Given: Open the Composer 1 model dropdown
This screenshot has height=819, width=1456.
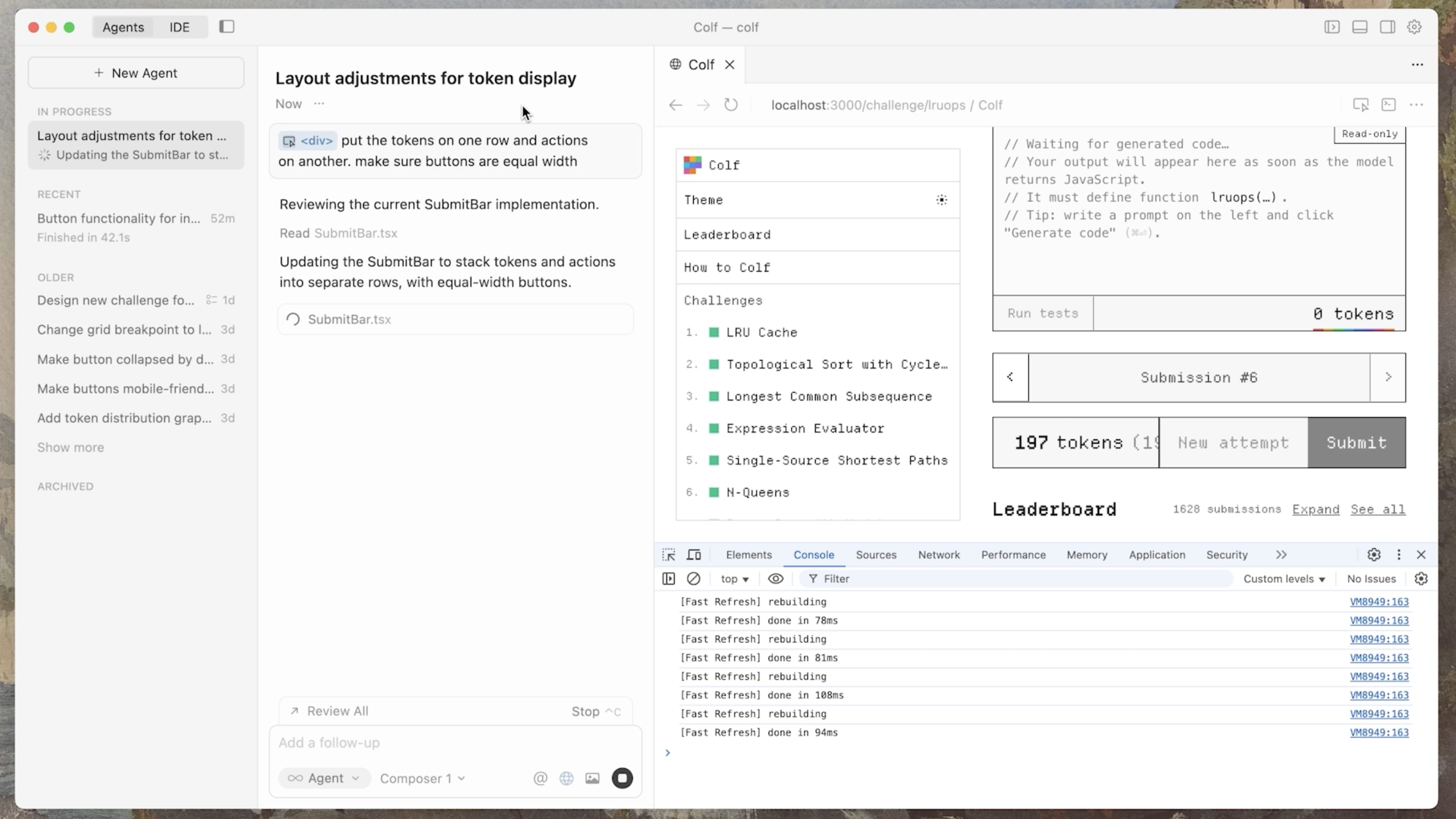Looking at the screenshot, I should point(422,778).
